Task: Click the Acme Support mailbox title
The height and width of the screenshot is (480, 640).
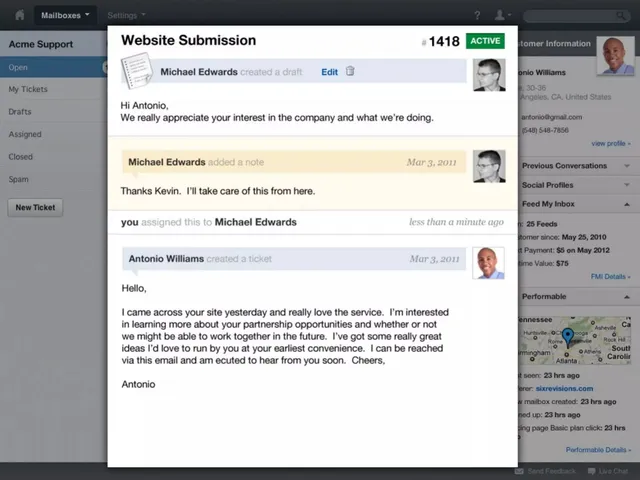Action: tap(41, 44)
